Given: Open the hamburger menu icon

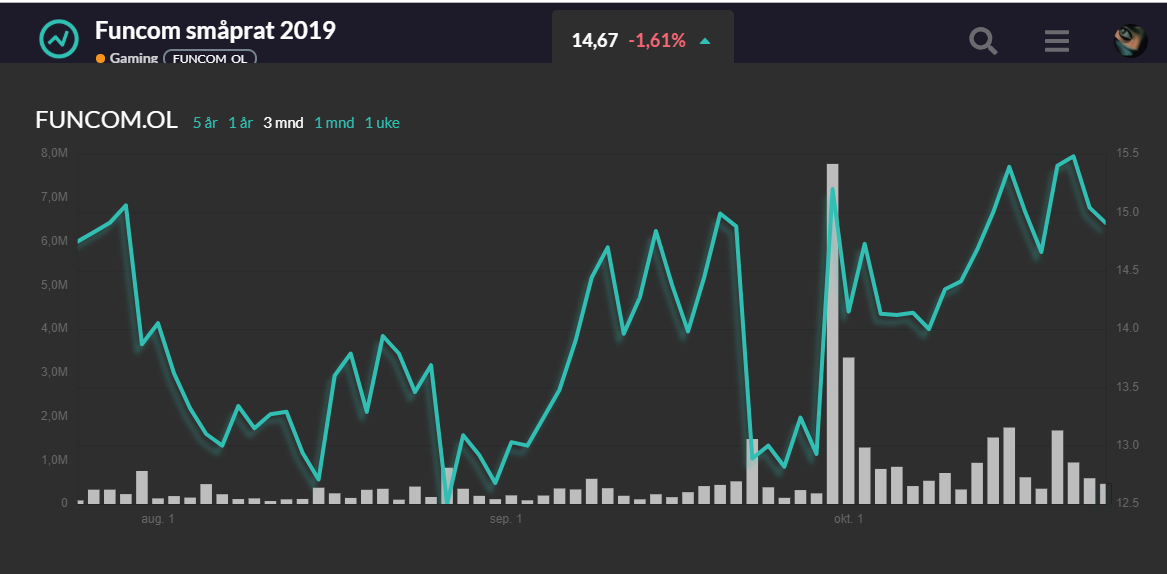Looking at the screenshot, I should click(1056, 41).
